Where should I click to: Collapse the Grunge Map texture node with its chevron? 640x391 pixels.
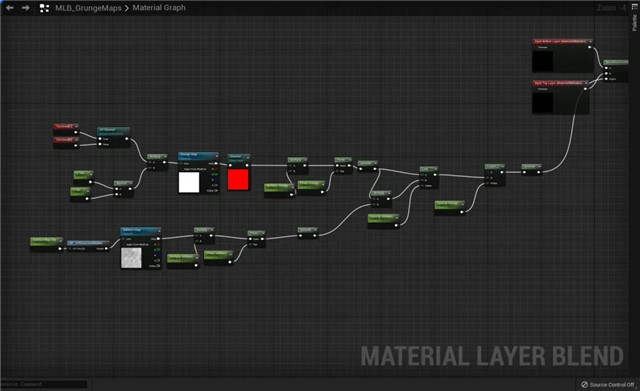(x=216, y=156)
